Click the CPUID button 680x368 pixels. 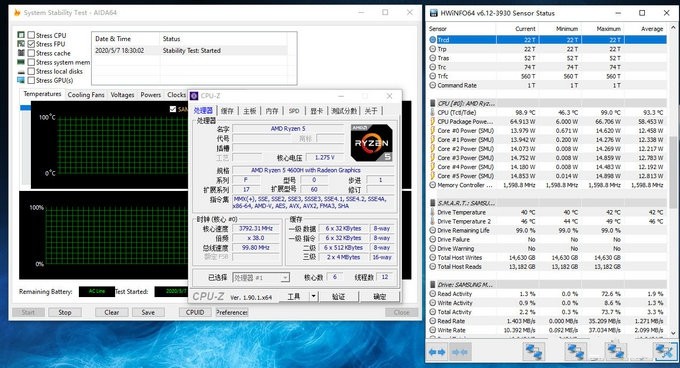click(x=195, y=312)
